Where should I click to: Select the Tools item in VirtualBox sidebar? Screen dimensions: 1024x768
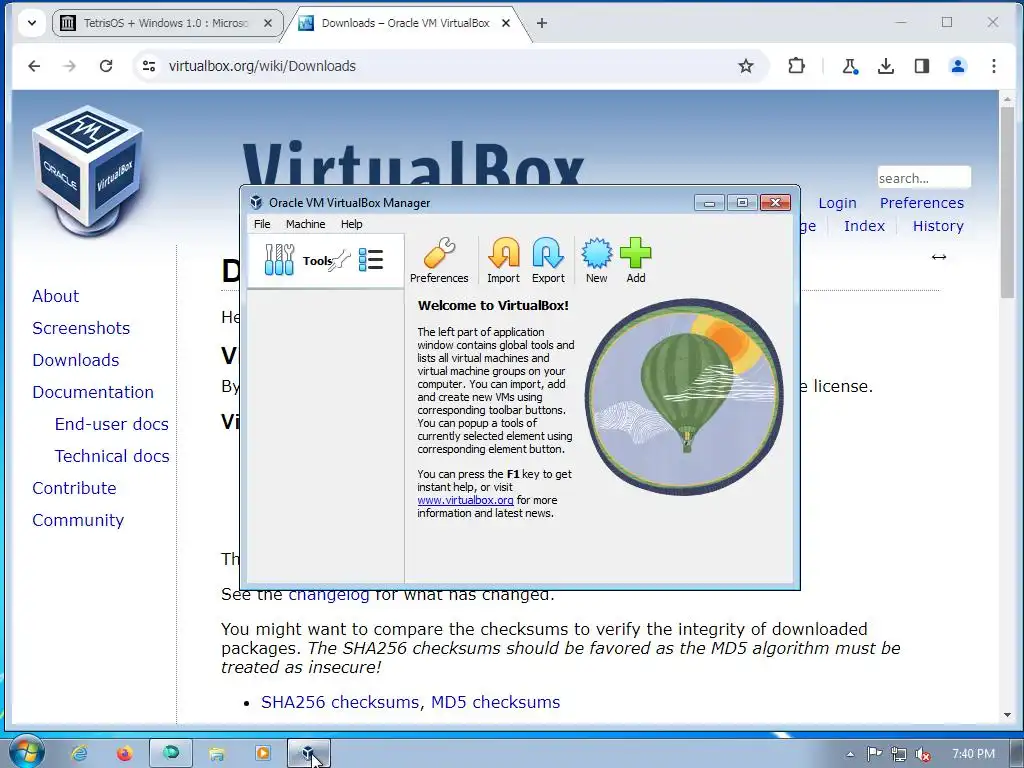point(326,261)
